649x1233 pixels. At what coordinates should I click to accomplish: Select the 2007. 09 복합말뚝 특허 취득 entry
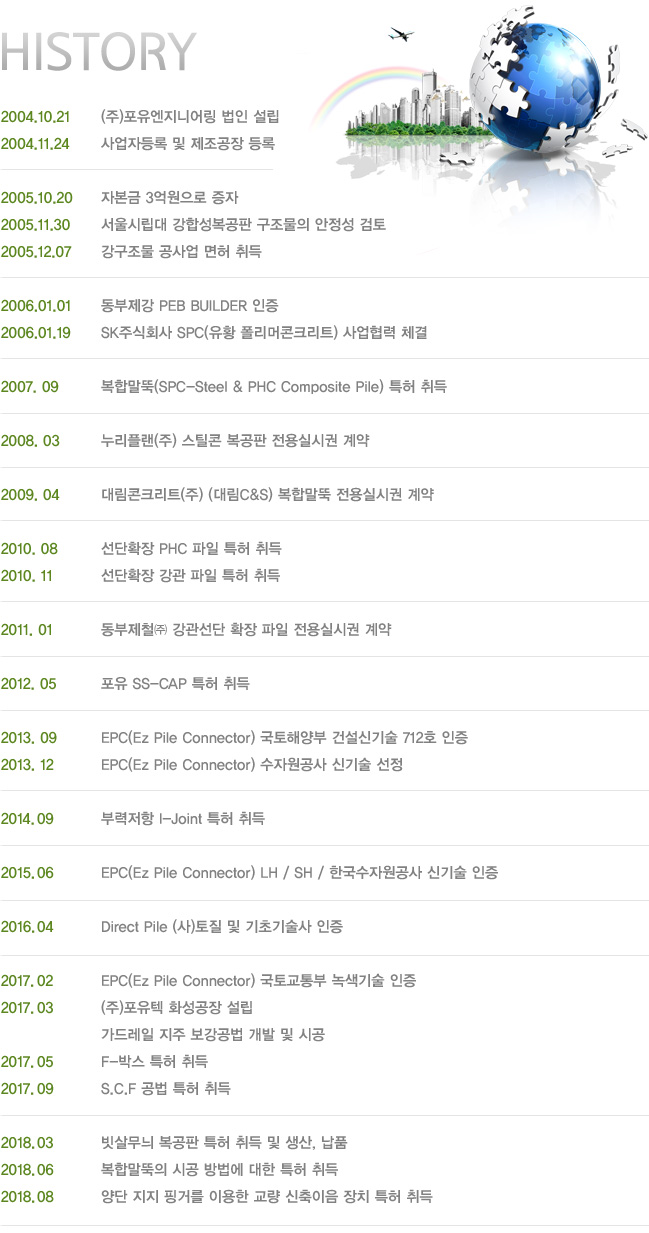[224, 386]
